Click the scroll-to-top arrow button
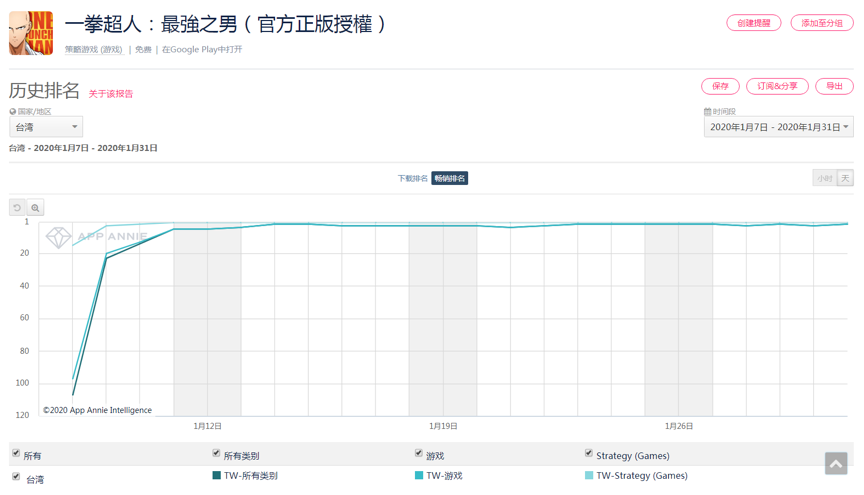This screenshot has height=495, width=864. click(836, 463)
